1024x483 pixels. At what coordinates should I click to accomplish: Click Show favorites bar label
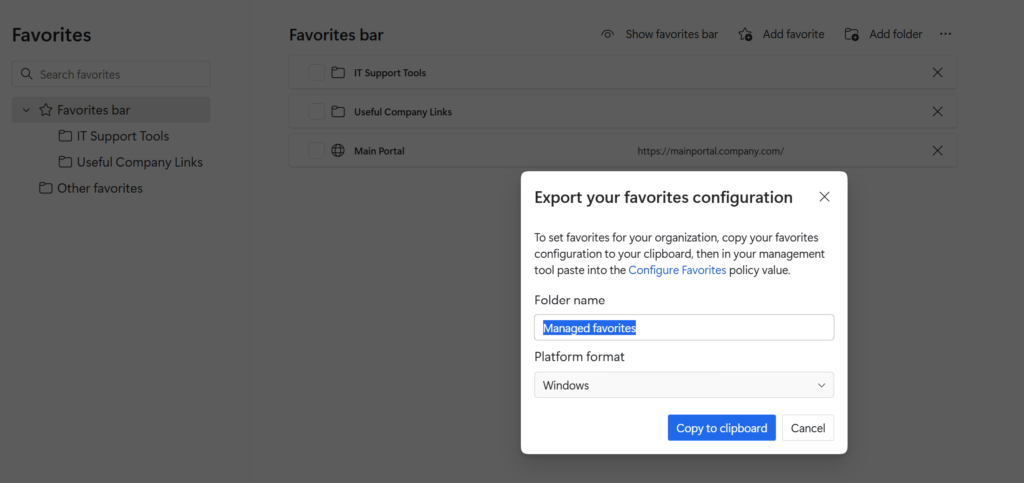pos(671,34)
